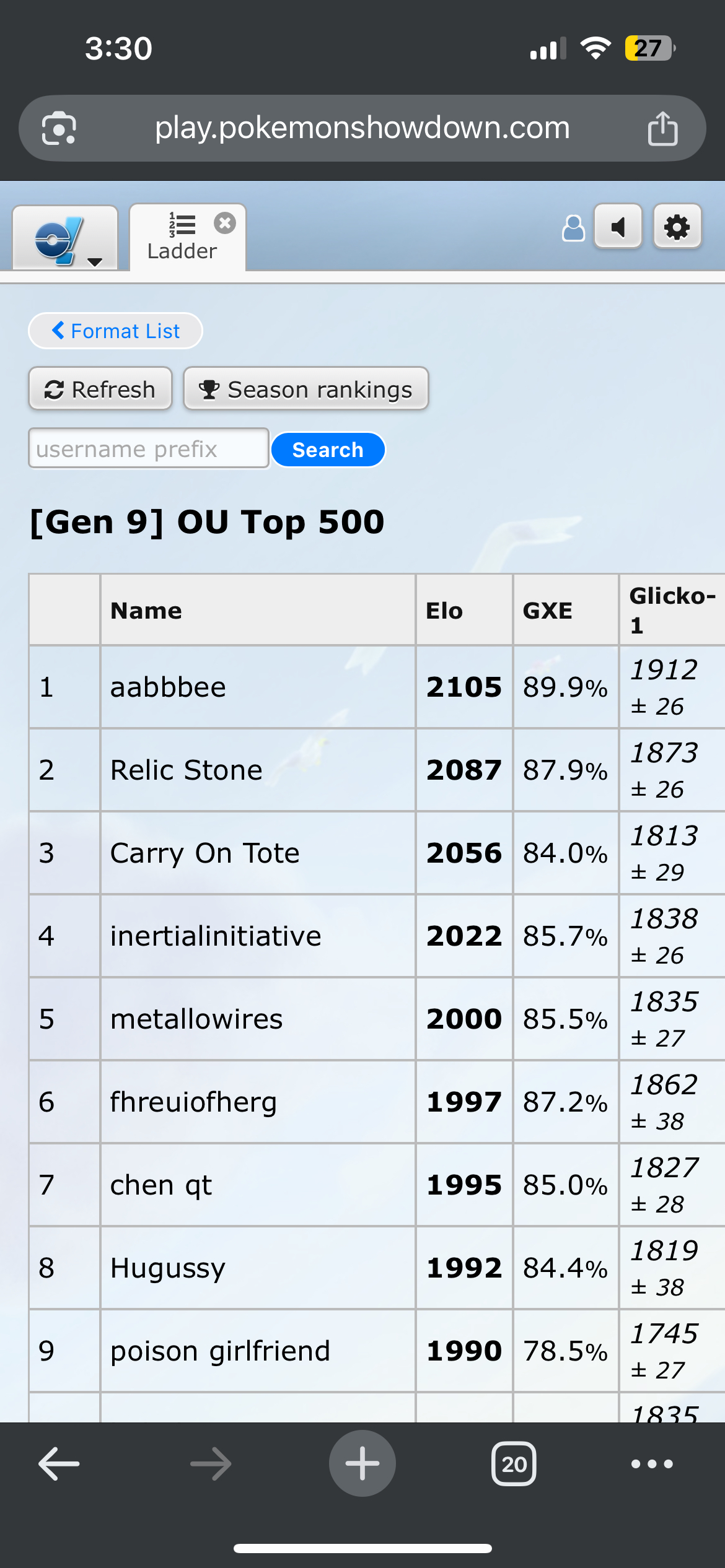Open the lens search icon in address bar
This screenshot has height=1568, width=725.
[x=59, y=128]
